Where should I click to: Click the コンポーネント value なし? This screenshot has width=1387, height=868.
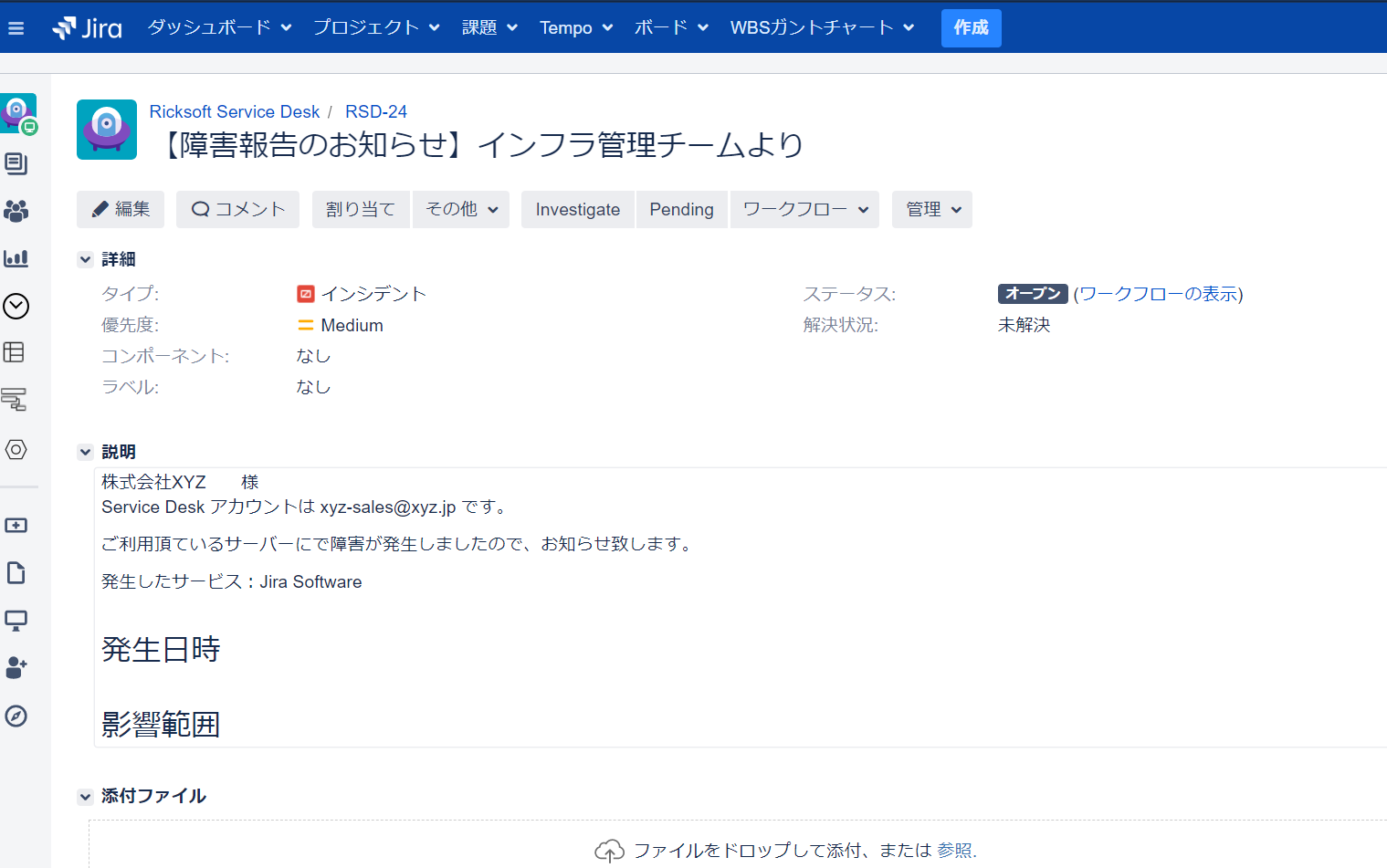point(313,356)
